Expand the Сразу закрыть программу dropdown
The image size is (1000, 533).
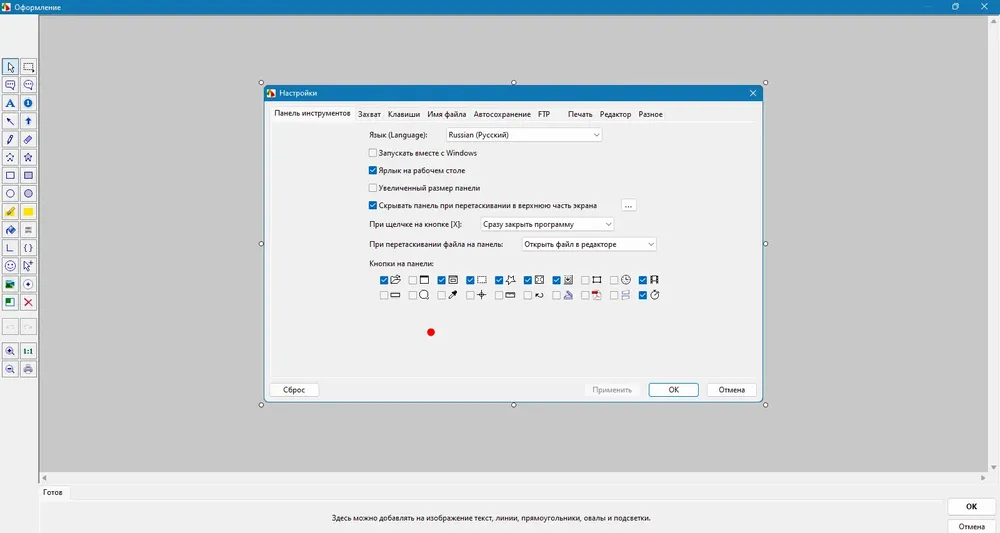(547, 224)
